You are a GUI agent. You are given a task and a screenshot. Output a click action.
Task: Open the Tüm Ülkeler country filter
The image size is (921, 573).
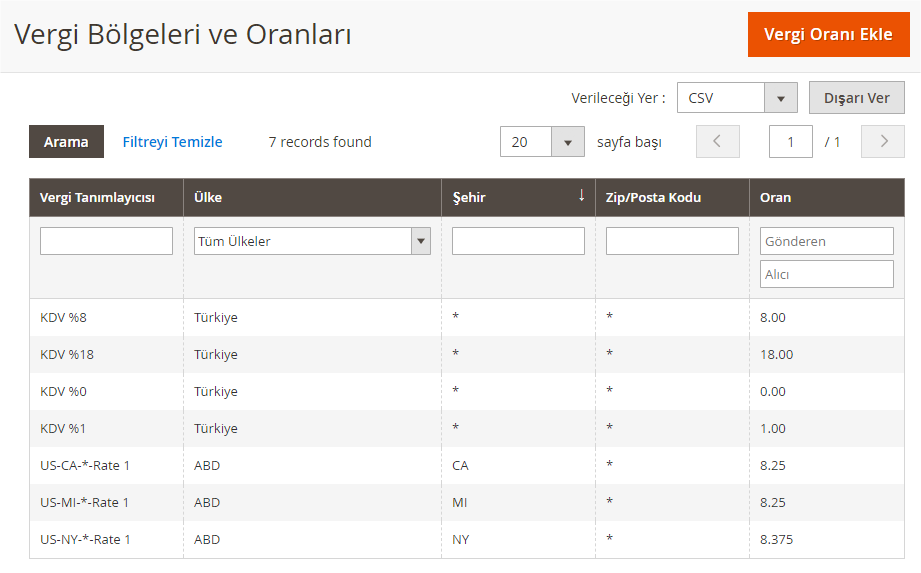pos(312,241)
